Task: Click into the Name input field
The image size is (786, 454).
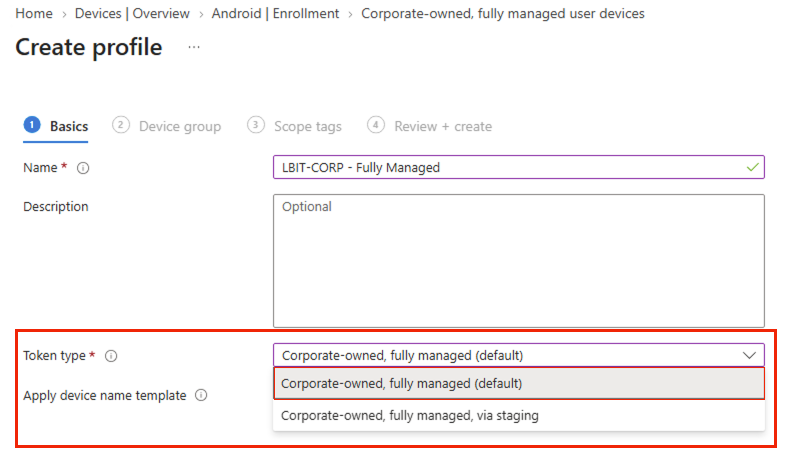Action: [x=519, y=167]
